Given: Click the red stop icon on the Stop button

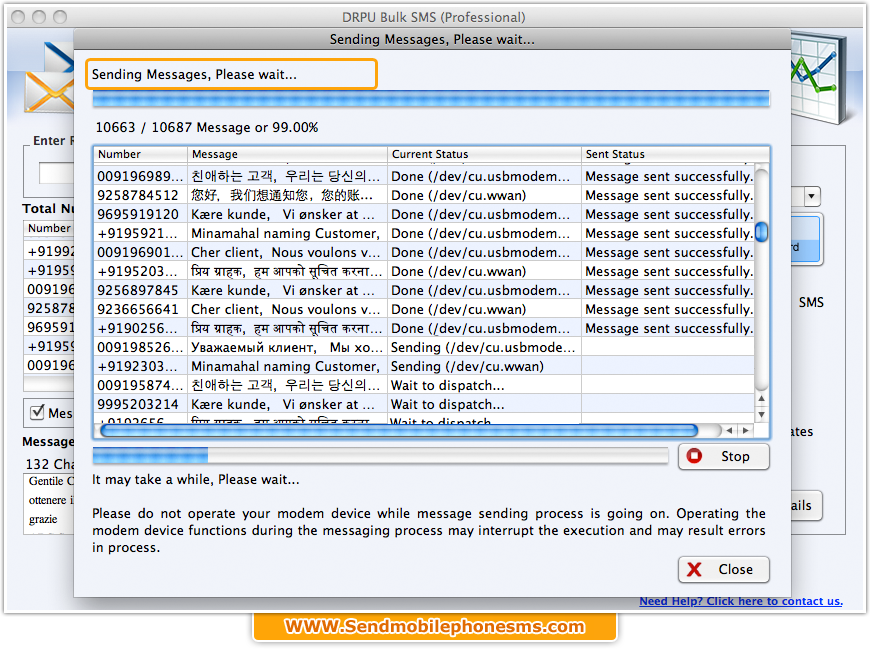Looking at the screenshot, I should click(x=694, y=456).
